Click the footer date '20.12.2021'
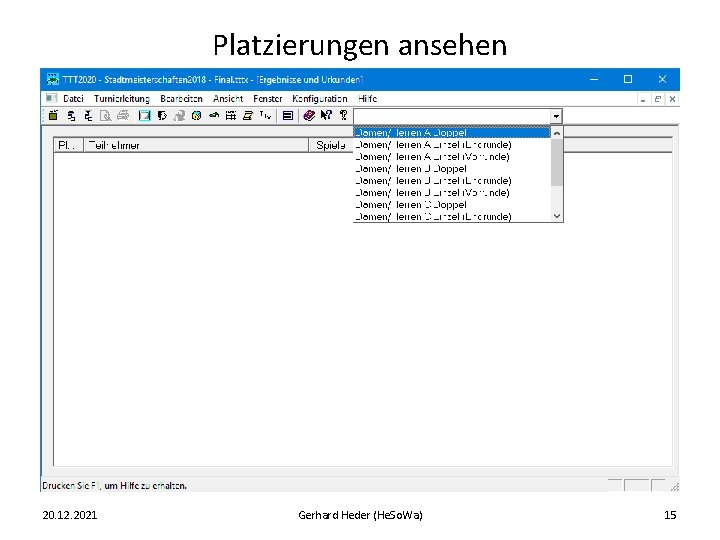 click(x=70, y=515)
